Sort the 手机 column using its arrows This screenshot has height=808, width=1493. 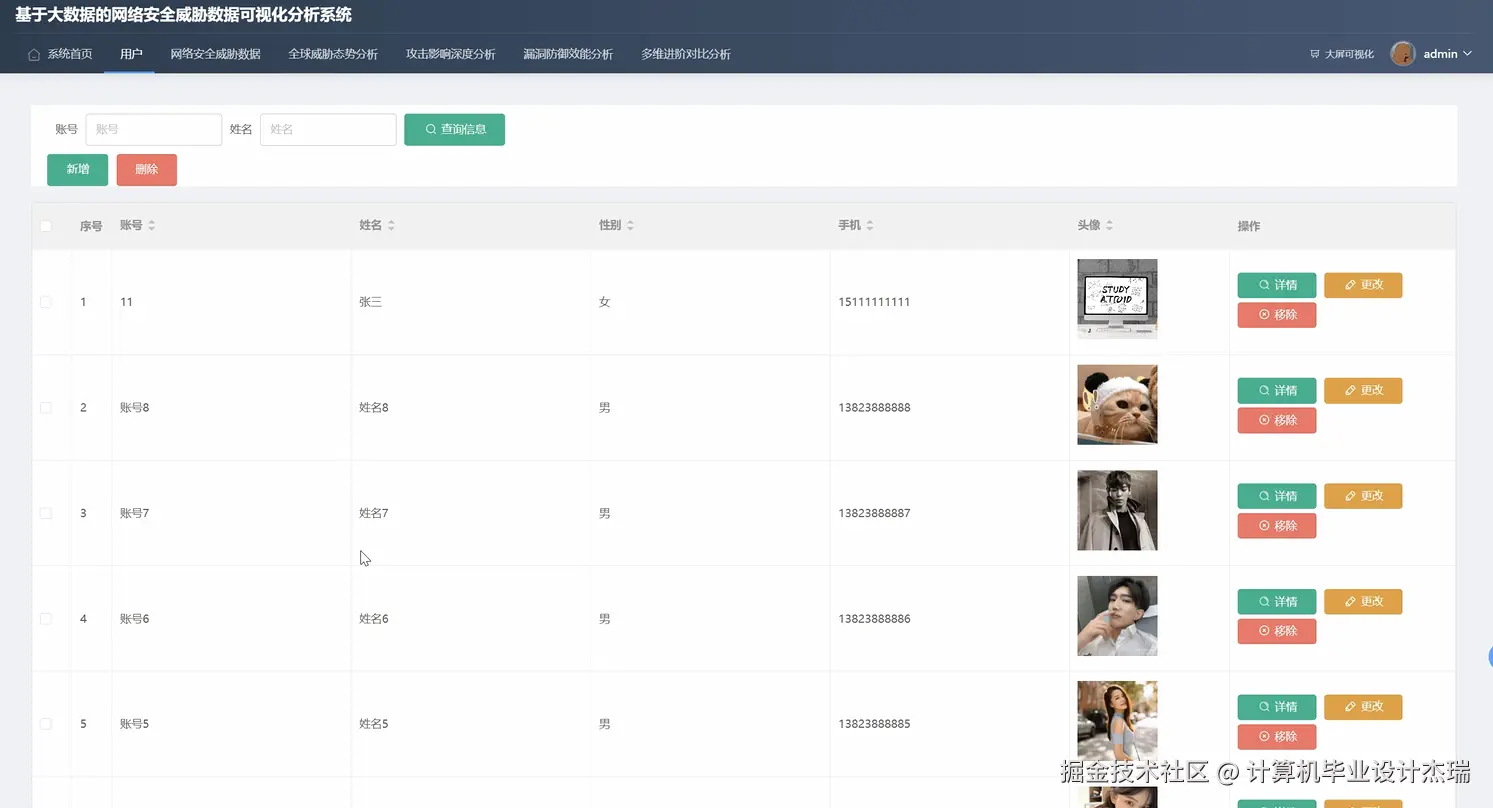tap(870, 226)
